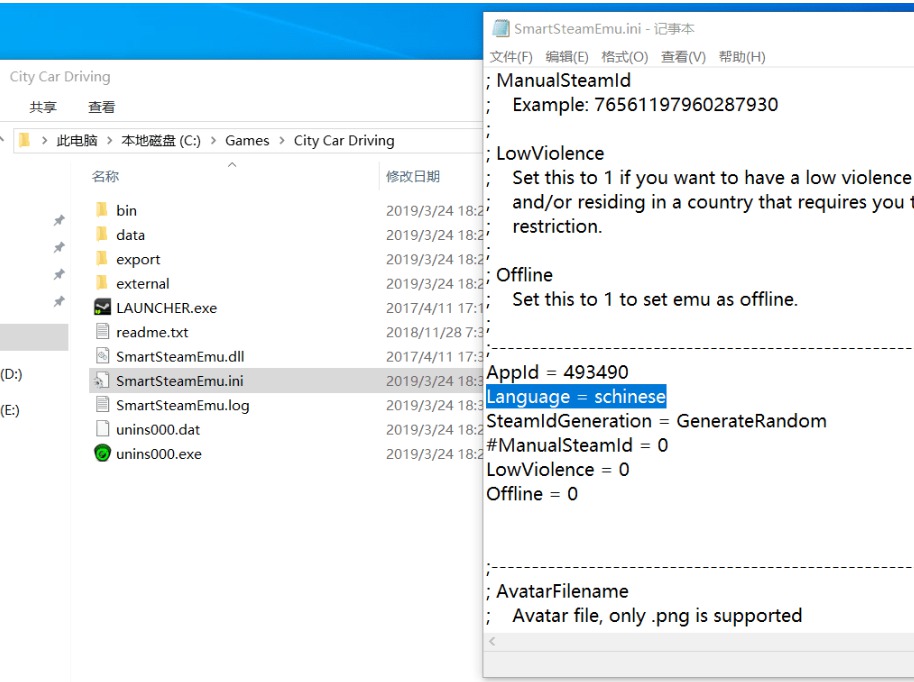Select the SmartSteamEmu.dll file name
Screen dimensions: 914x682
point(180,357)
